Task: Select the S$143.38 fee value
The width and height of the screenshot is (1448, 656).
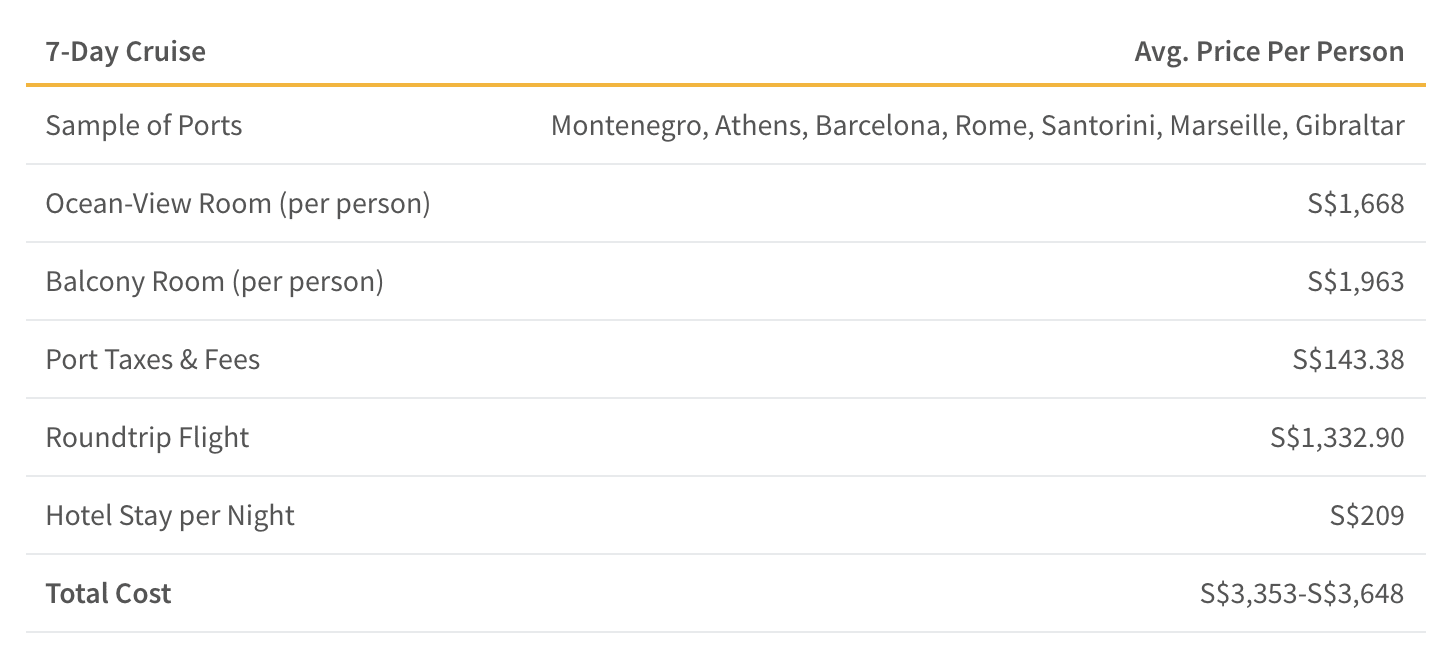Action: [x=1348, y=360]
